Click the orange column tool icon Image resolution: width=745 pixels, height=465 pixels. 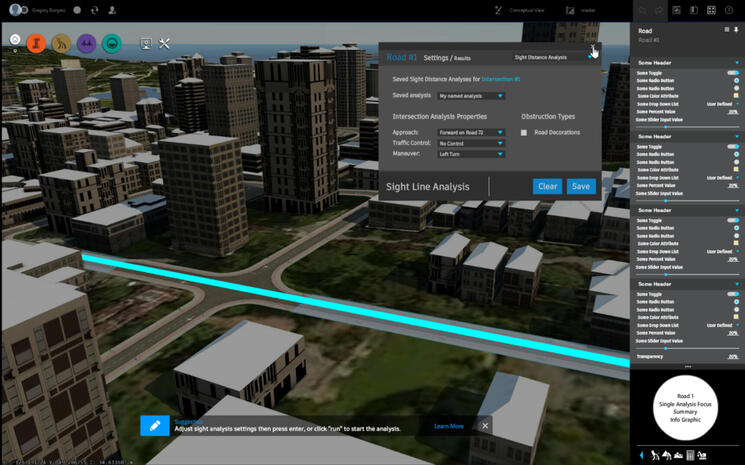pos(37,43)
